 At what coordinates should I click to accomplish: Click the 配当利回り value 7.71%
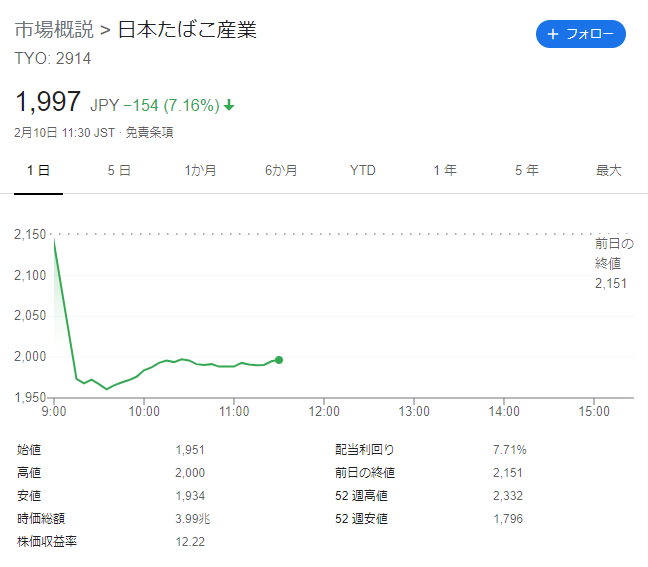click(510, 450)
